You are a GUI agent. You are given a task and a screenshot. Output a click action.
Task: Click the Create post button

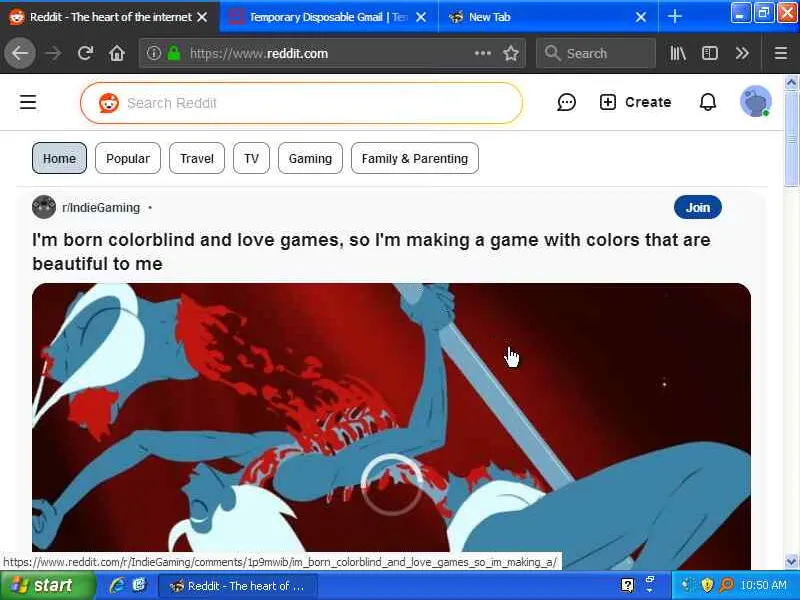coord(635,102)
